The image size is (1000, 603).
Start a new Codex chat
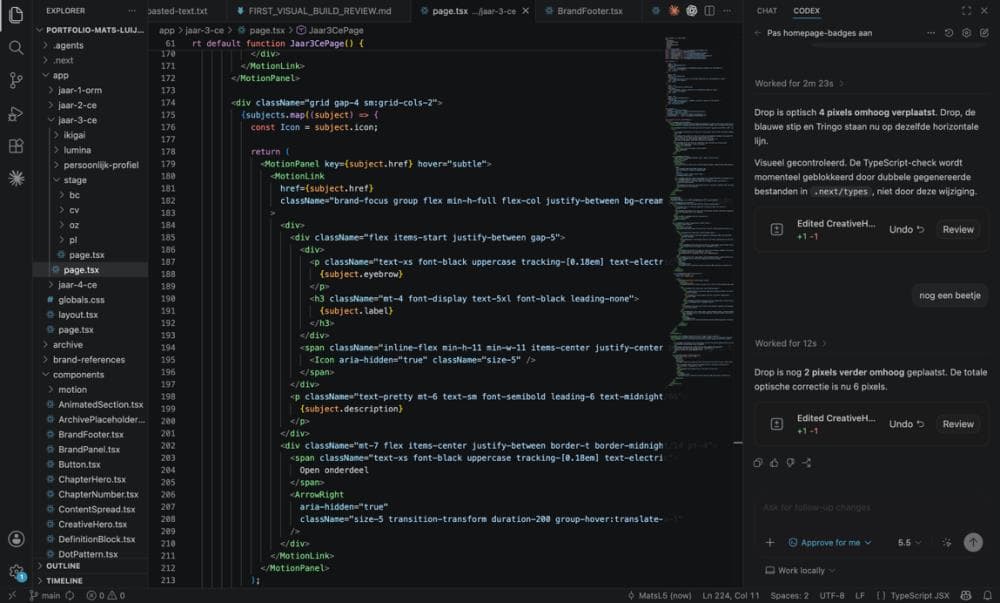pos(985,33)
